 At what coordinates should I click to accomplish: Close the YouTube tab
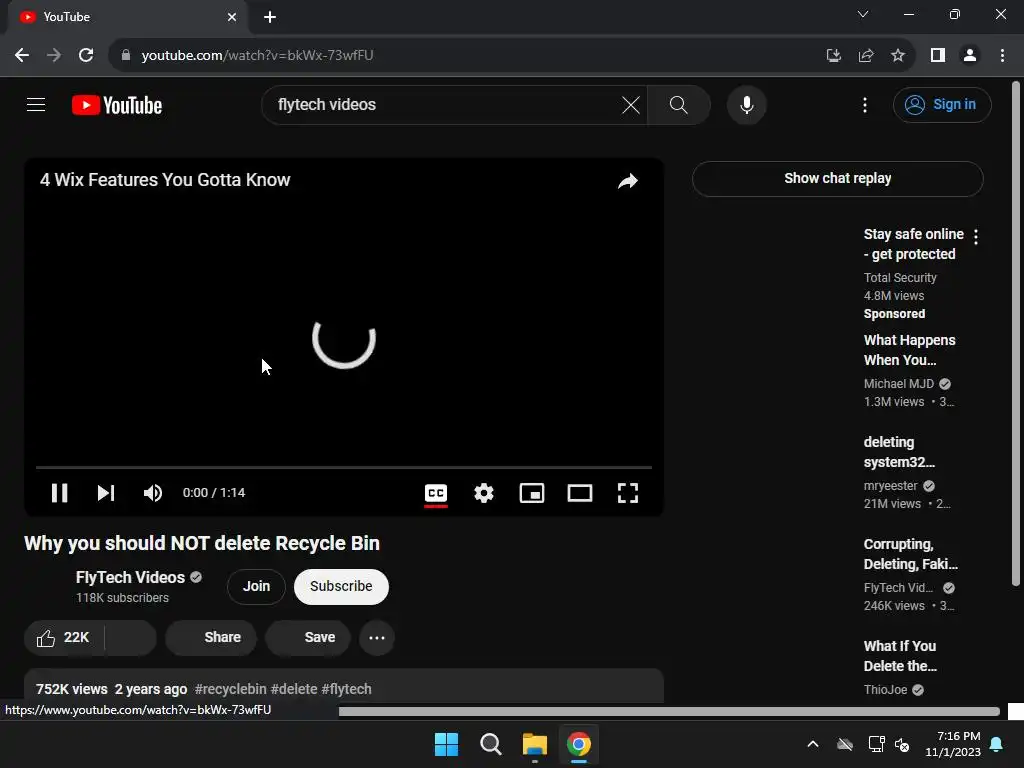(232, 17)
